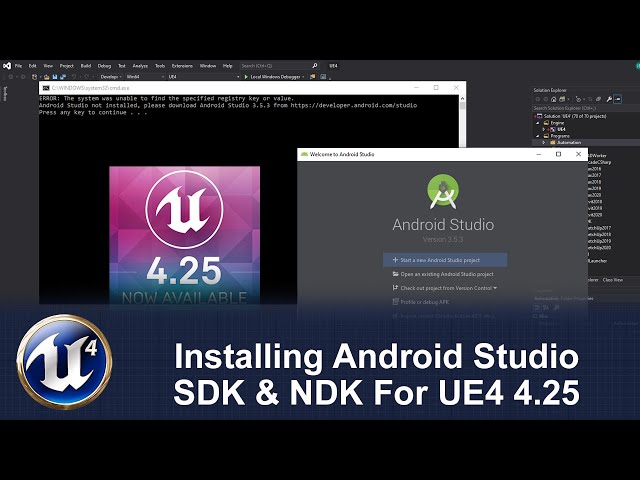The image size is (640, 480).
Task: Click the Save All toolbar icon
Action: tap(63, 76)
